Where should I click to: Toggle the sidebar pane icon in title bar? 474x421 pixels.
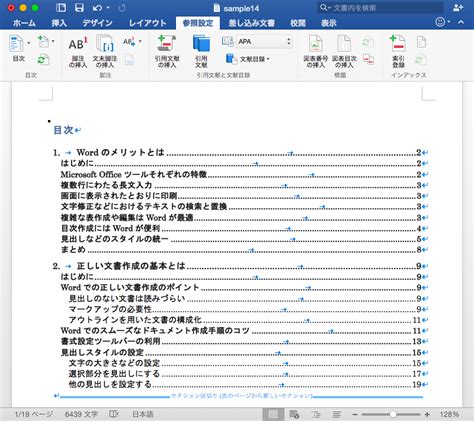61,8
